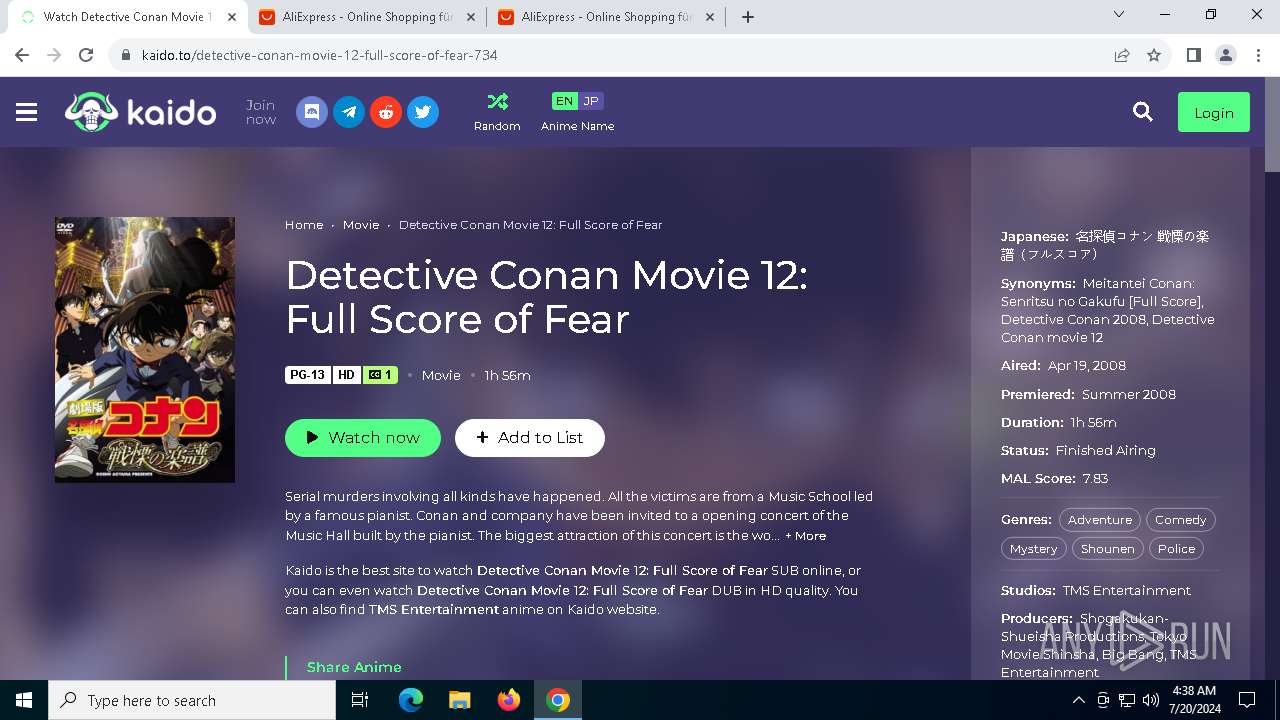The width and height of the screenshot is (1280, 720).
Task: Click the PG-13 rating badge
Action: coord(307,375)
